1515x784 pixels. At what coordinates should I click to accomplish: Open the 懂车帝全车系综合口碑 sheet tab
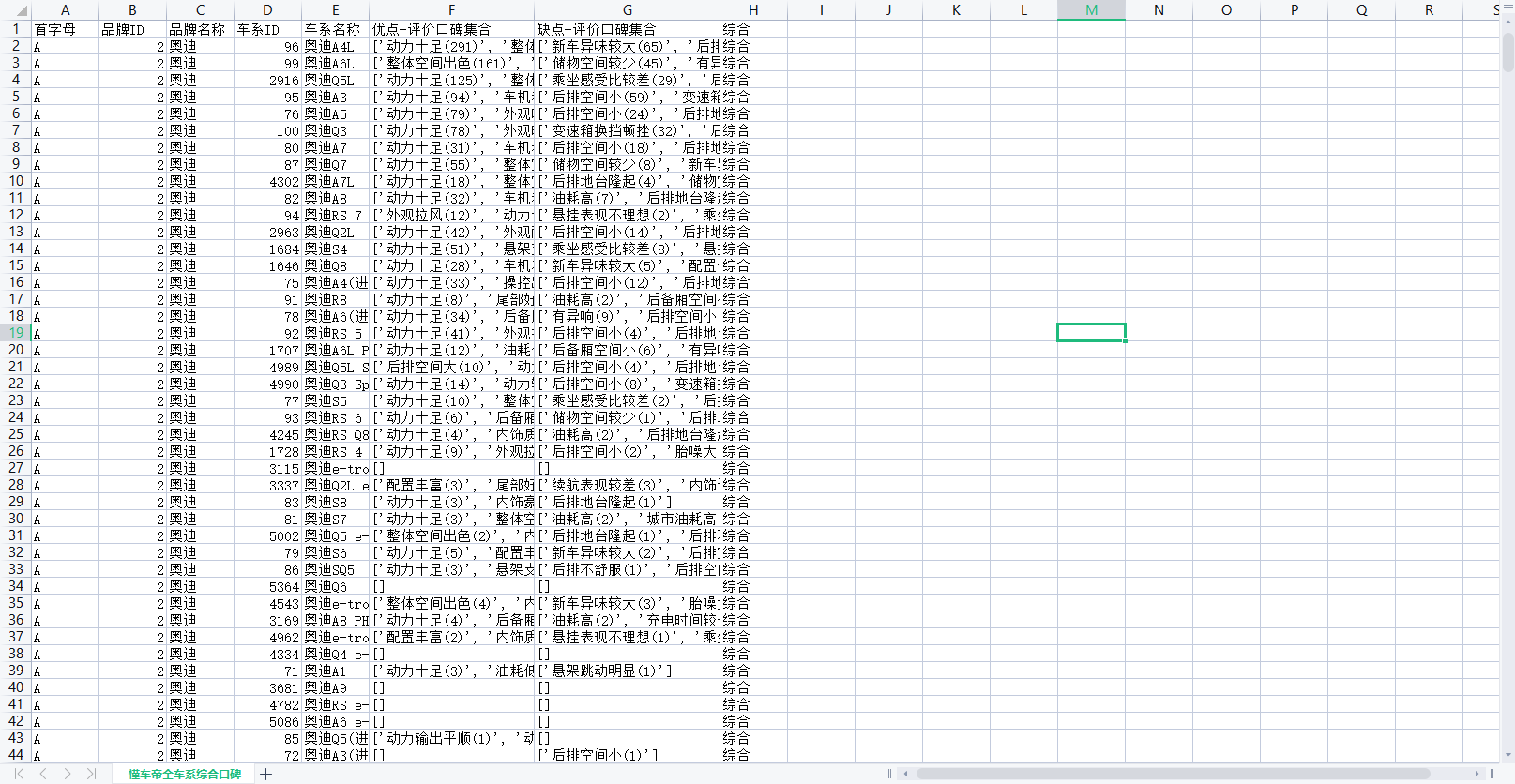point(185,774)
